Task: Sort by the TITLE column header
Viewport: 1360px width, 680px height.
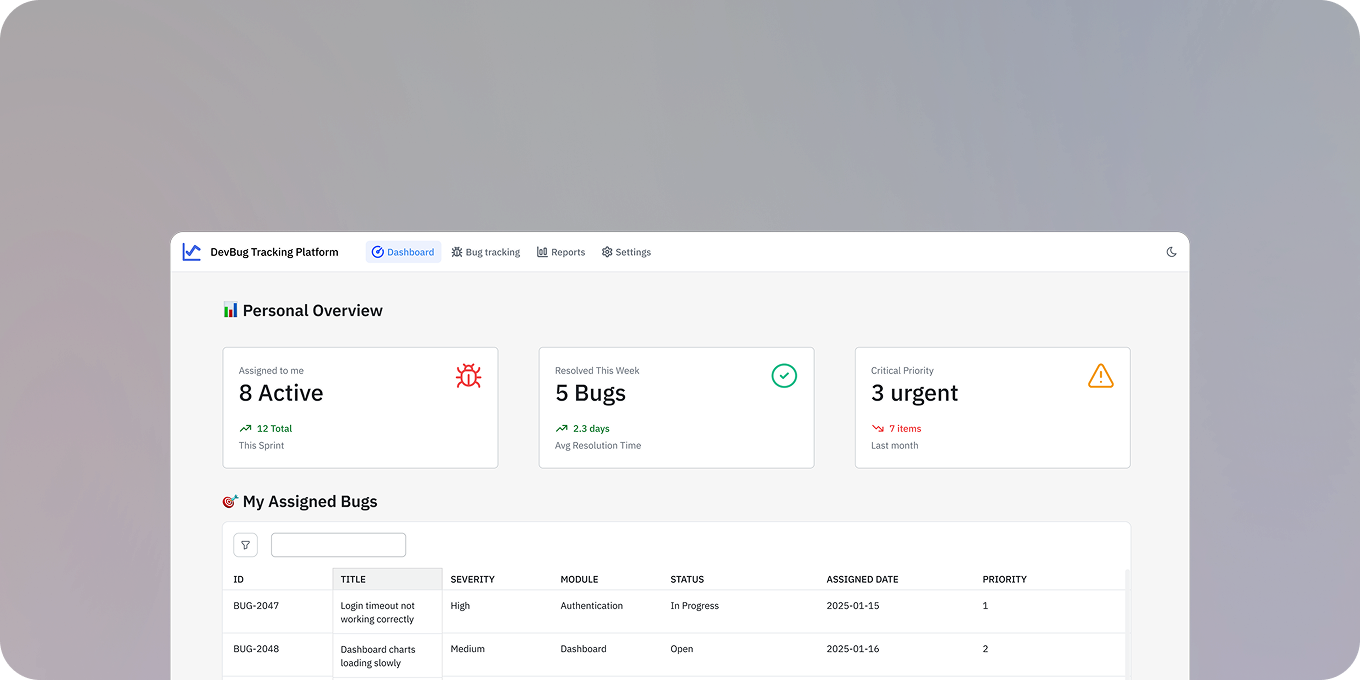Action: [x=387, y=579]
